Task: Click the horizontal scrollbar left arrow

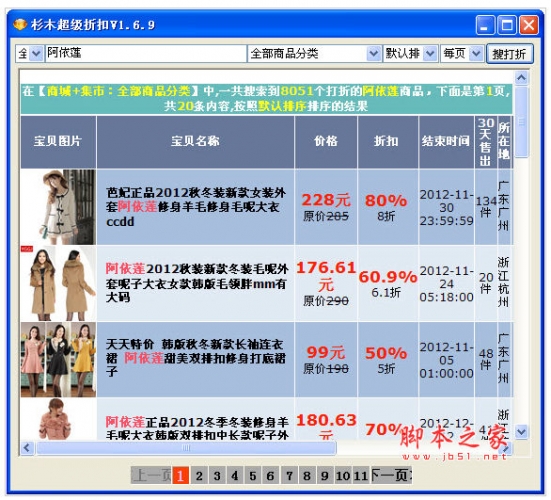Action: [27, 448]
